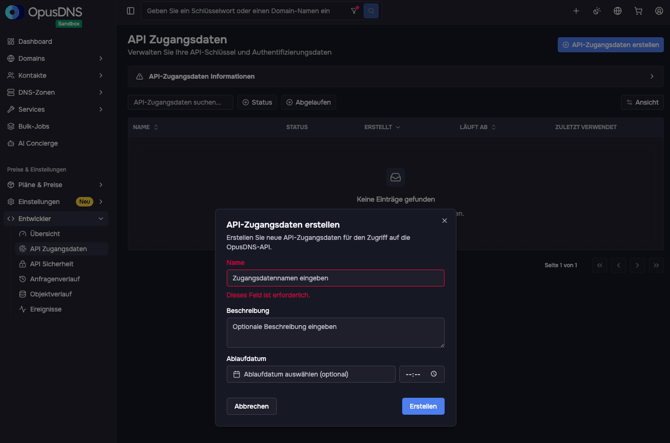
Task: Click Ablaufdatum auswählen date picker
Action: [311, 374]
